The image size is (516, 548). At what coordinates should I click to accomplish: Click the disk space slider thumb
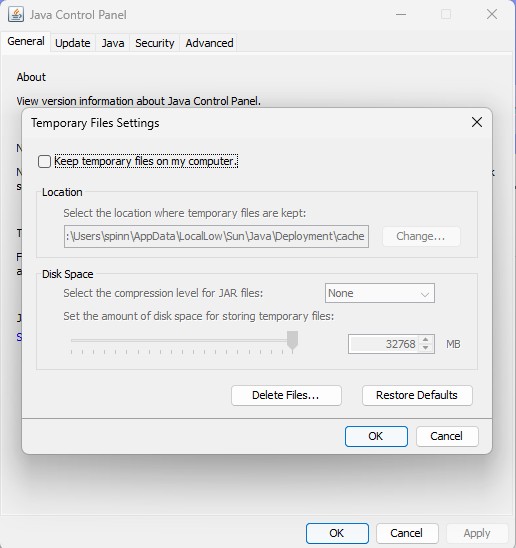[x=292, y=340]
